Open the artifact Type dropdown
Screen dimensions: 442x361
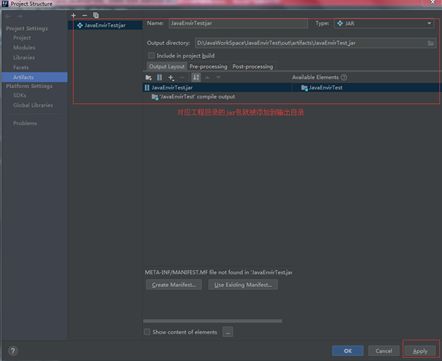384,23
